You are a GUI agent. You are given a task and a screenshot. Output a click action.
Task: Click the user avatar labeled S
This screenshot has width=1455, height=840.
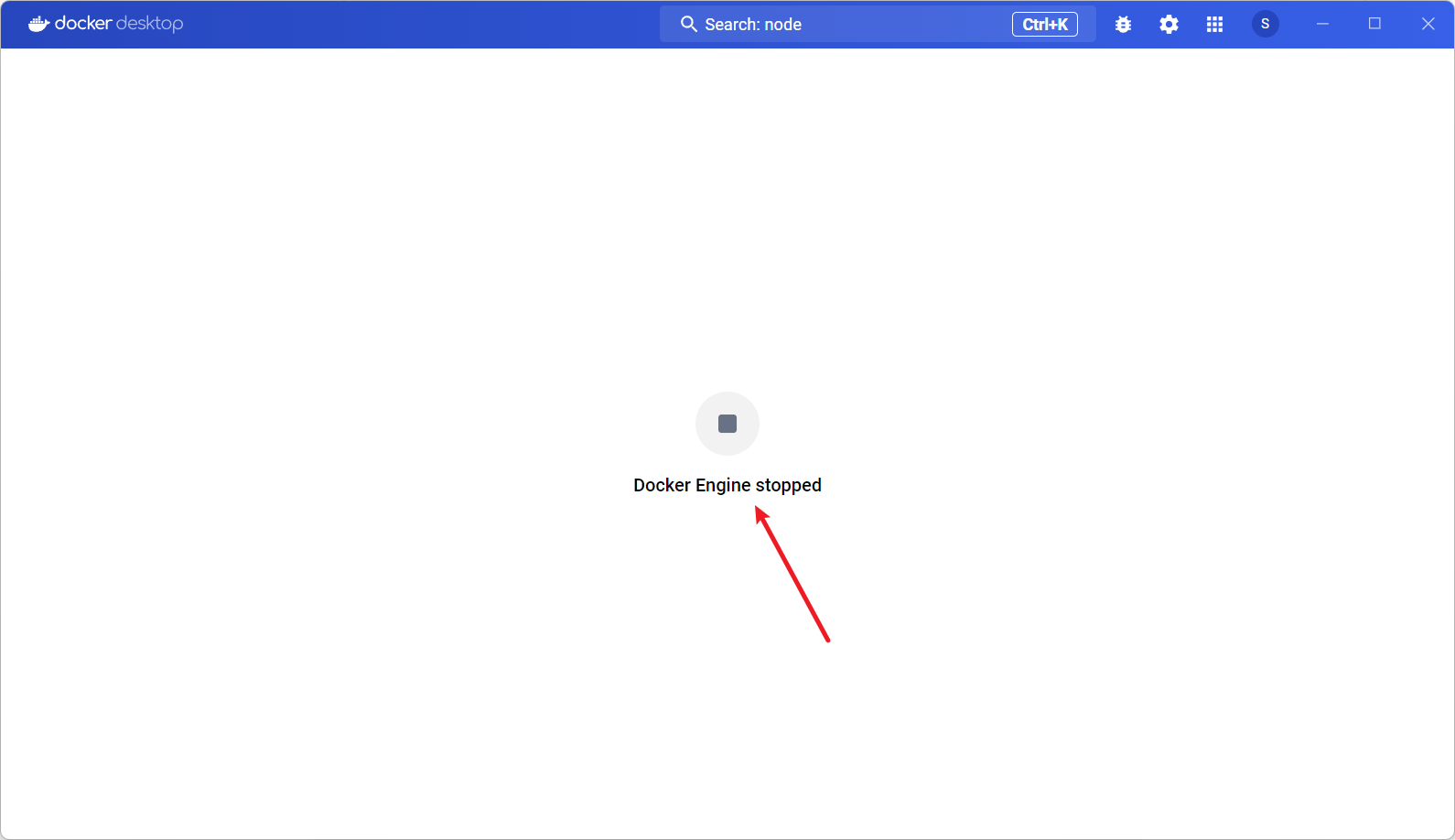coord(1265,25)
